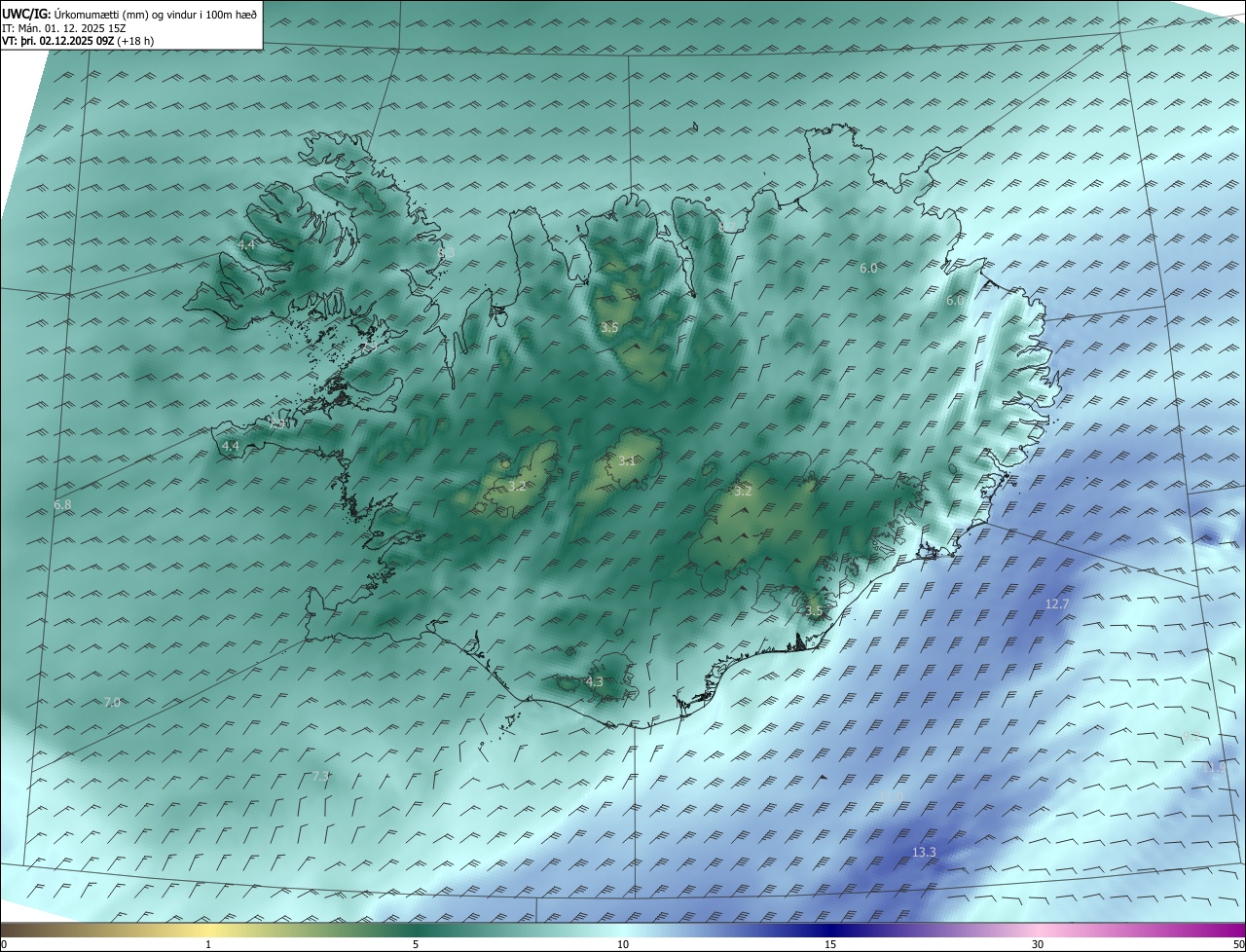1246x952 pixels.
Task: Click the title line 'UWC/IG: Úrkomumætti (mm) og vindur í 100m hæð'
Action: pyautogui.click(x=129, y=15)
